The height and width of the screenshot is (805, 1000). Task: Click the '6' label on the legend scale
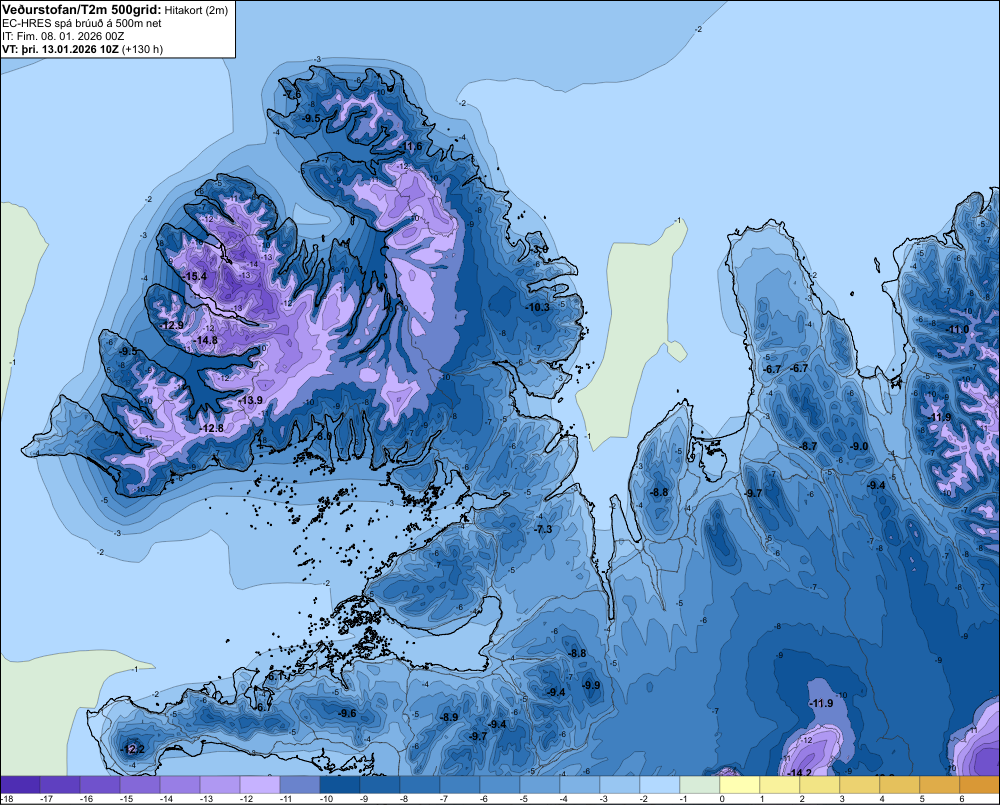click(962, 799)
